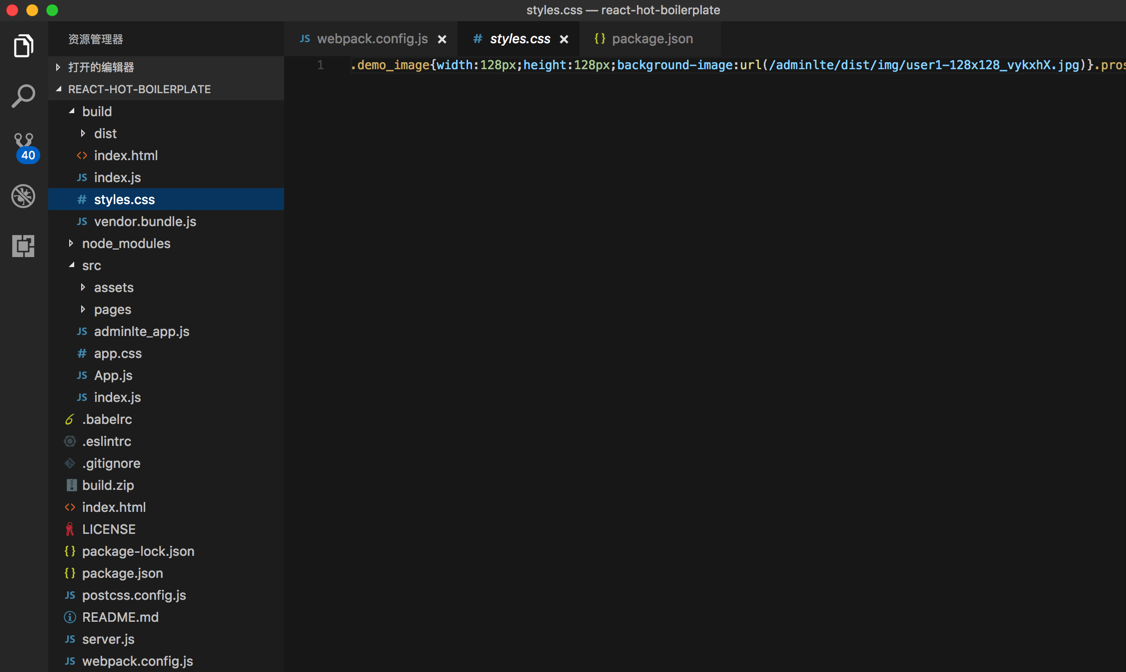Click the green zoom window button

pos(52,10)
